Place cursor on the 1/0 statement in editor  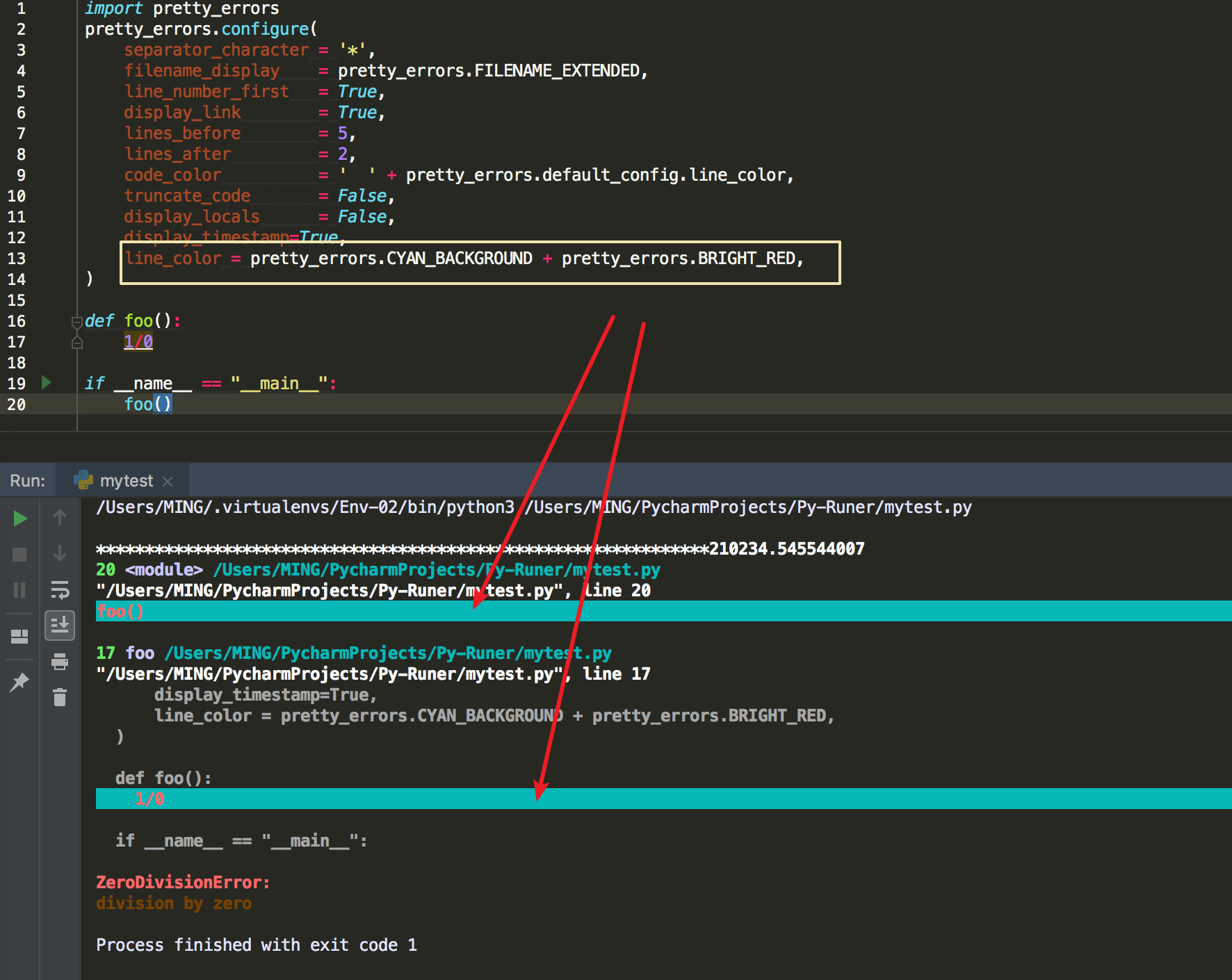[x=138, y=342]
